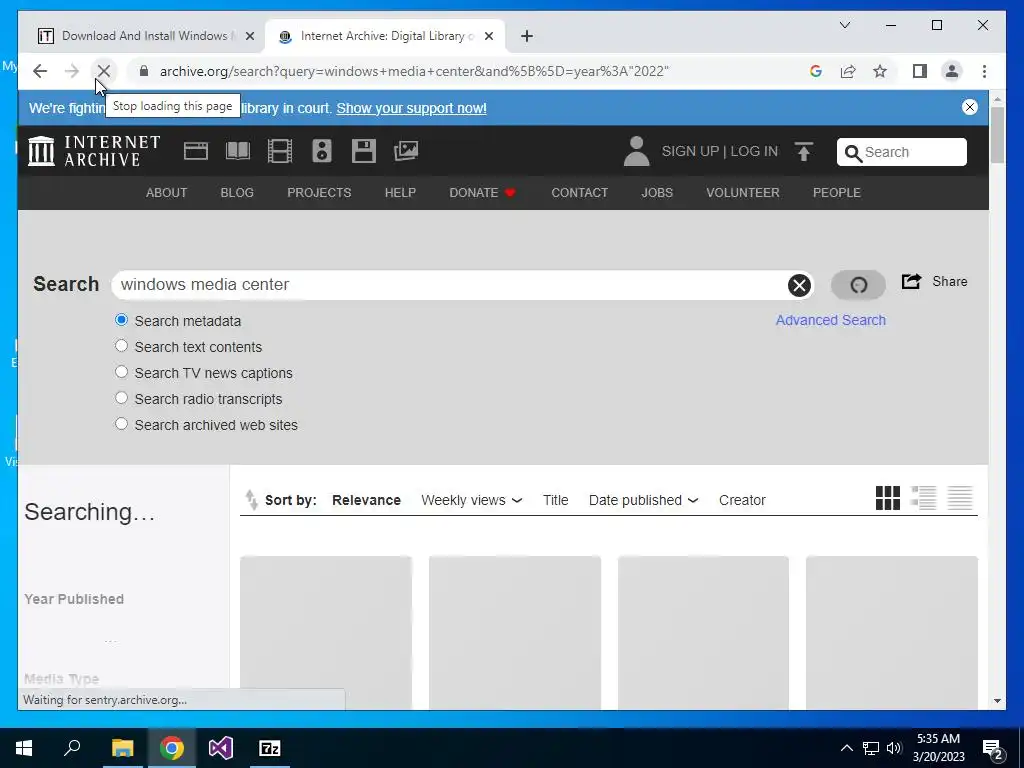
Task: Switch to compact list view
Action: [x=960, y=498]
